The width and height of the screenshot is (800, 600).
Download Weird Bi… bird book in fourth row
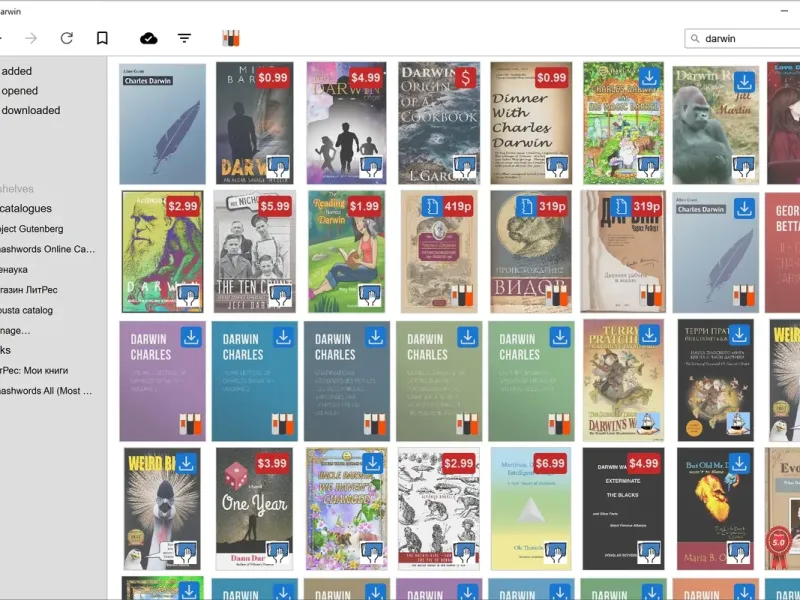point(187,463)
